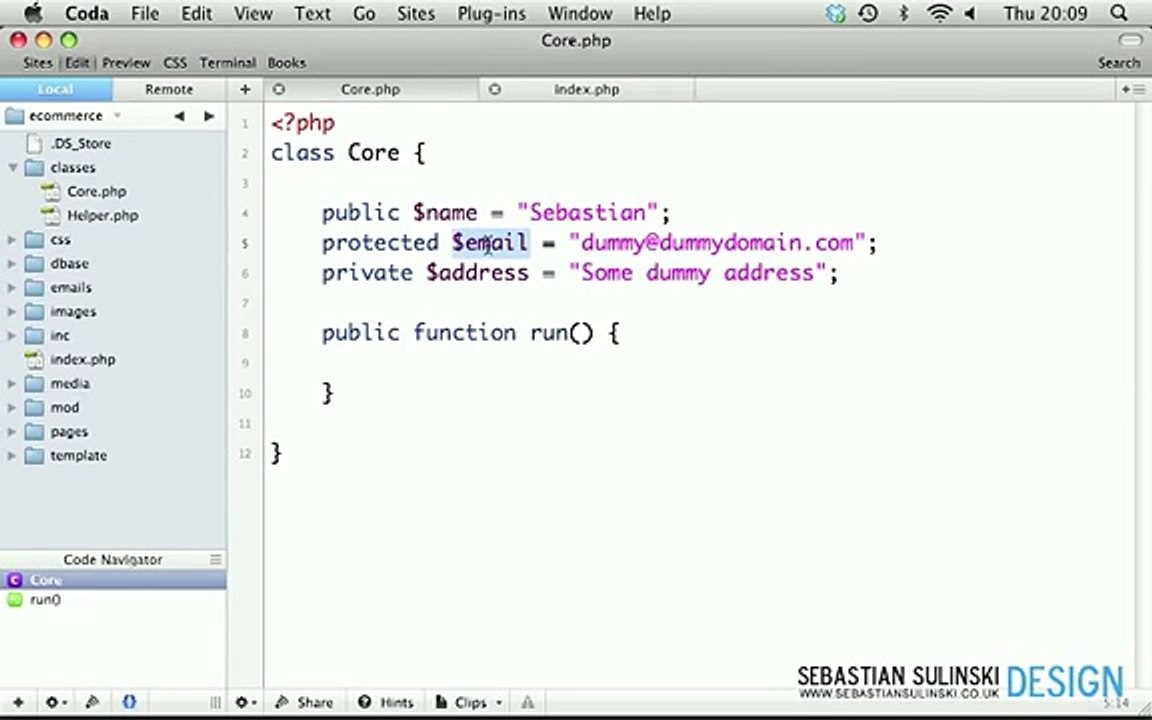Select the Remote files tab
The width and height of the screenshot is (1152, 720).
tap(169, 89)
